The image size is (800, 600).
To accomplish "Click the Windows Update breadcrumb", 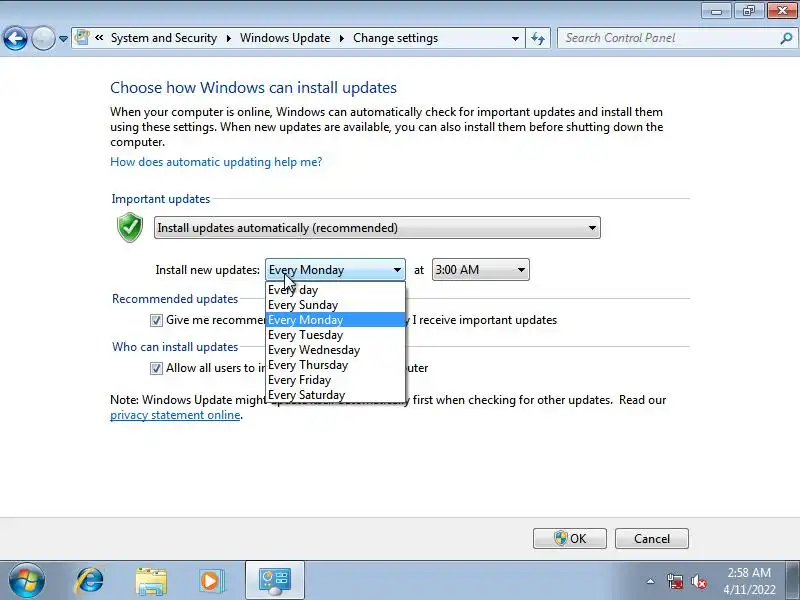I will pos(285,38).
